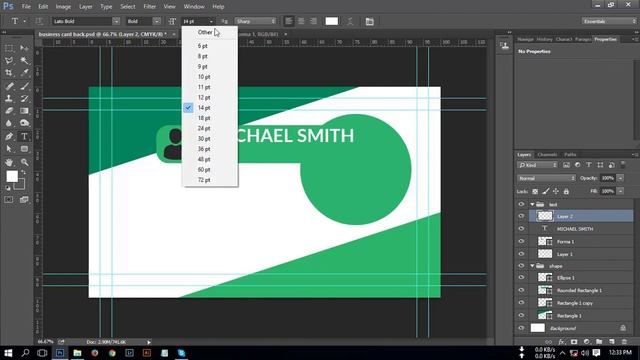Select the Blur tool
This screenshot has width=640, height=360.
point(9,123)
